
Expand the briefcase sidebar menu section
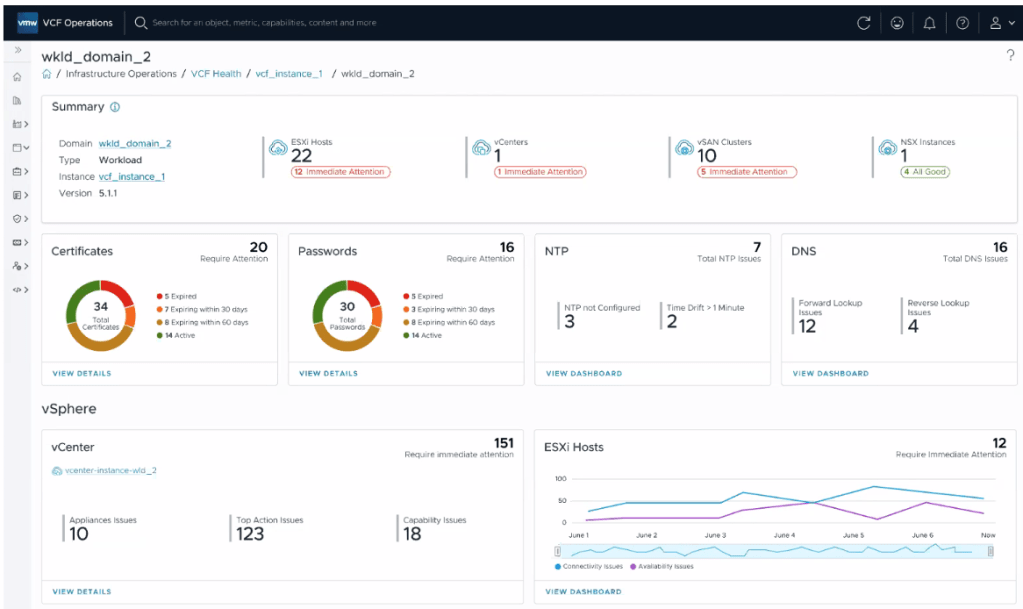(19, 171)
